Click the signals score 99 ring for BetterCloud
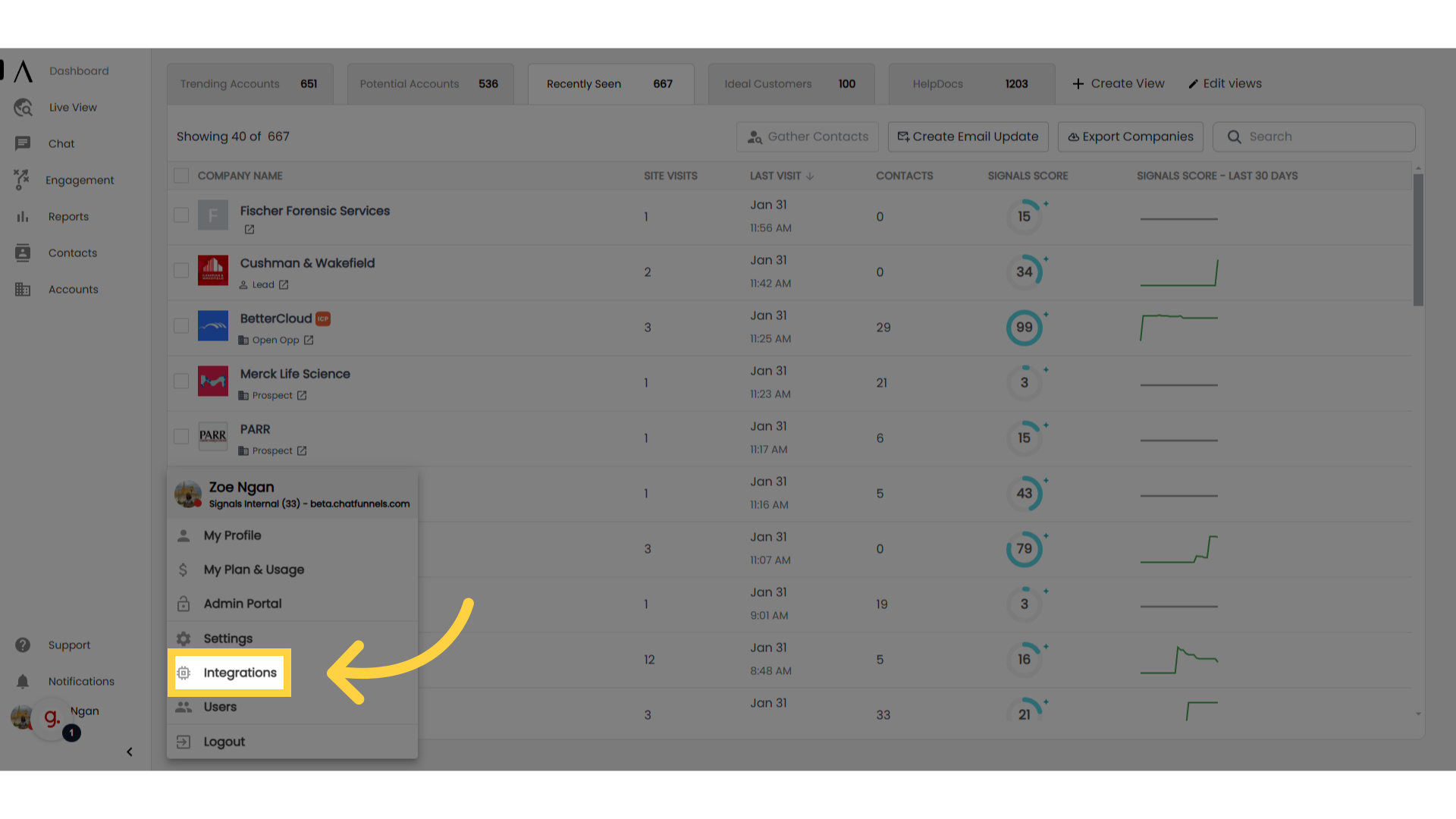This screenshot has height=819, width=1456. [x=1025, y=328]
